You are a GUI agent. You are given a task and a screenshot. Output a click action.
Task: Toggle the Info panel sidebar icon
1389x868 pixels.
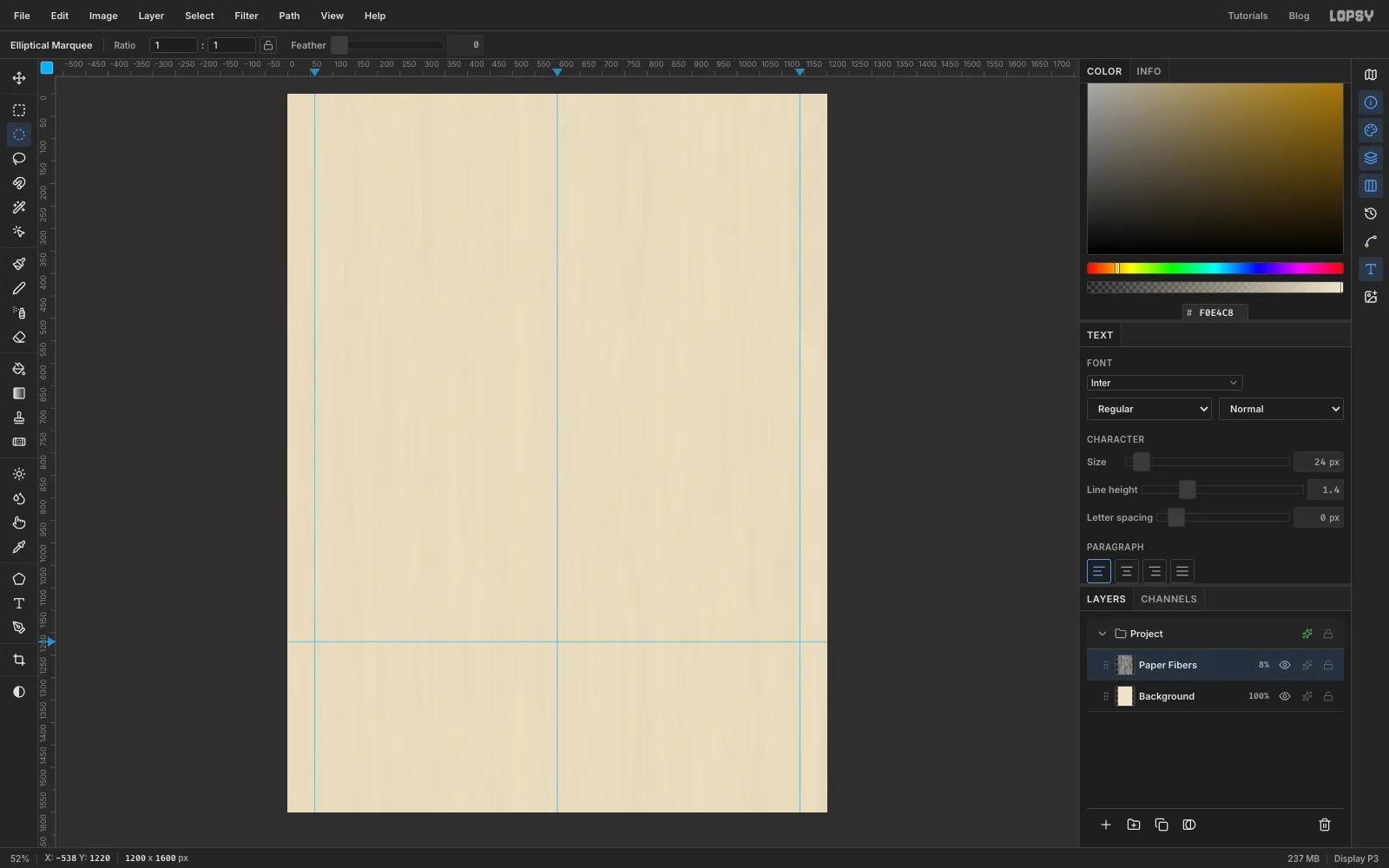coord(1371,102)
